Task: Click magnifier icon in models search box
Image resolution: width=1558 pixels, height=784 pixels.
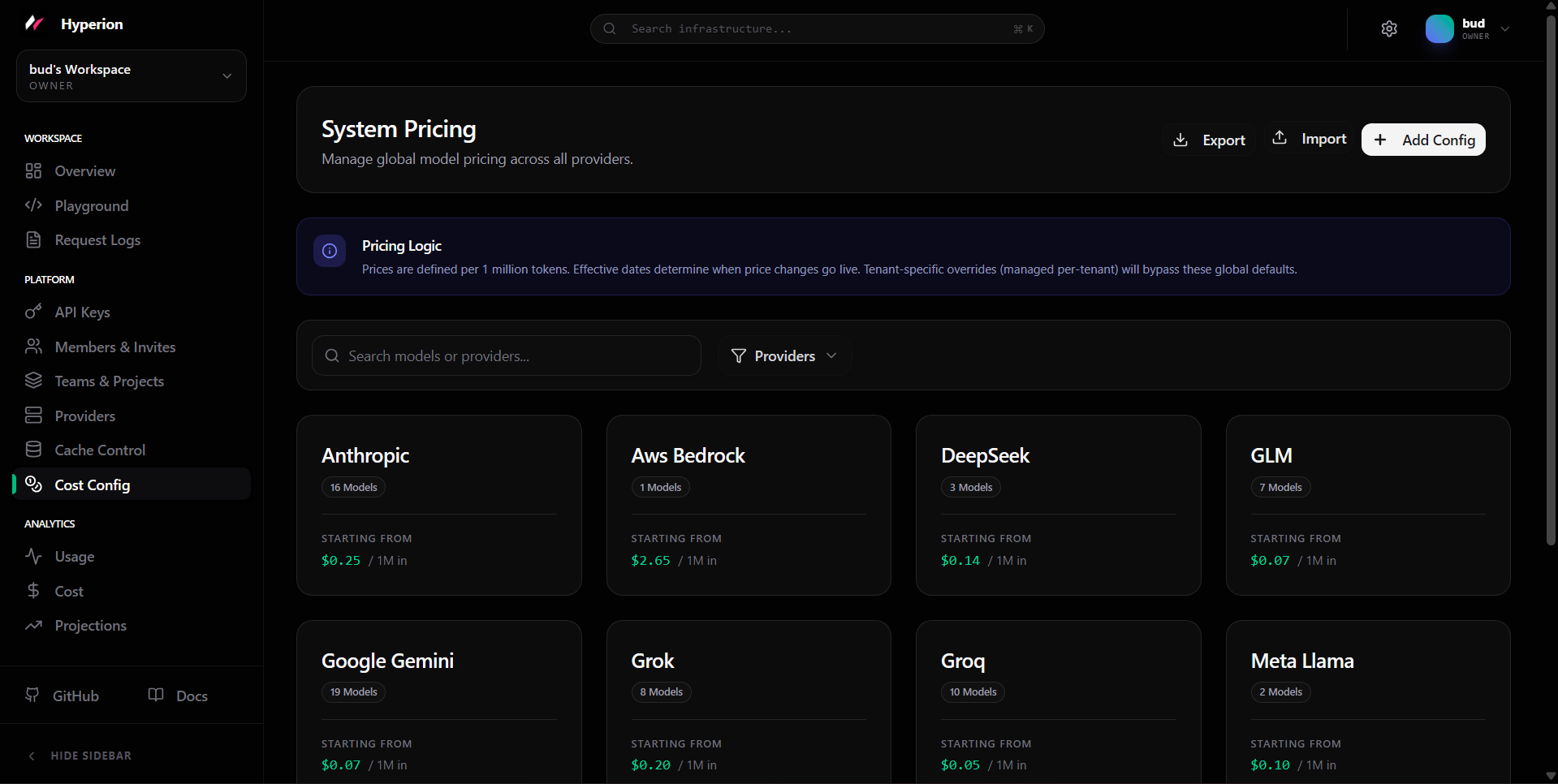Action: coord(331,355)
